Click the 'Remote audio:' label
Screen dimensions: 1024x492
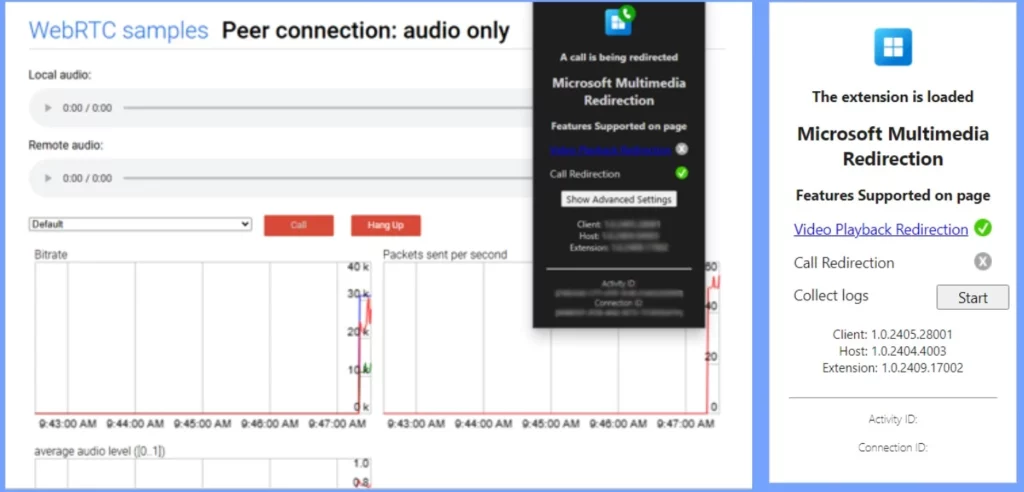click(x=66, y=145)
